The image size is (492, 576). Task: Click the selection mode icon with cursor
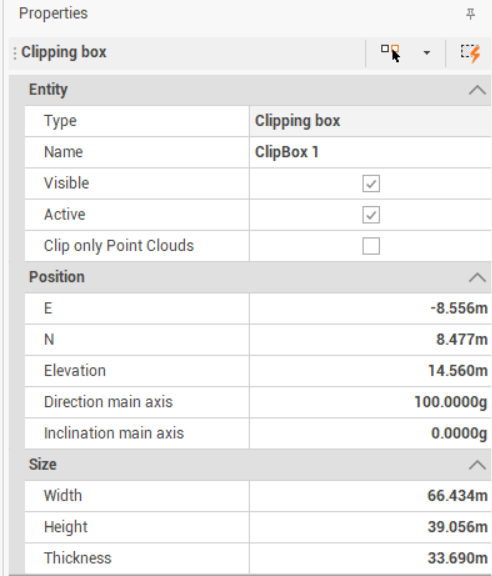(x=391, y=53)
